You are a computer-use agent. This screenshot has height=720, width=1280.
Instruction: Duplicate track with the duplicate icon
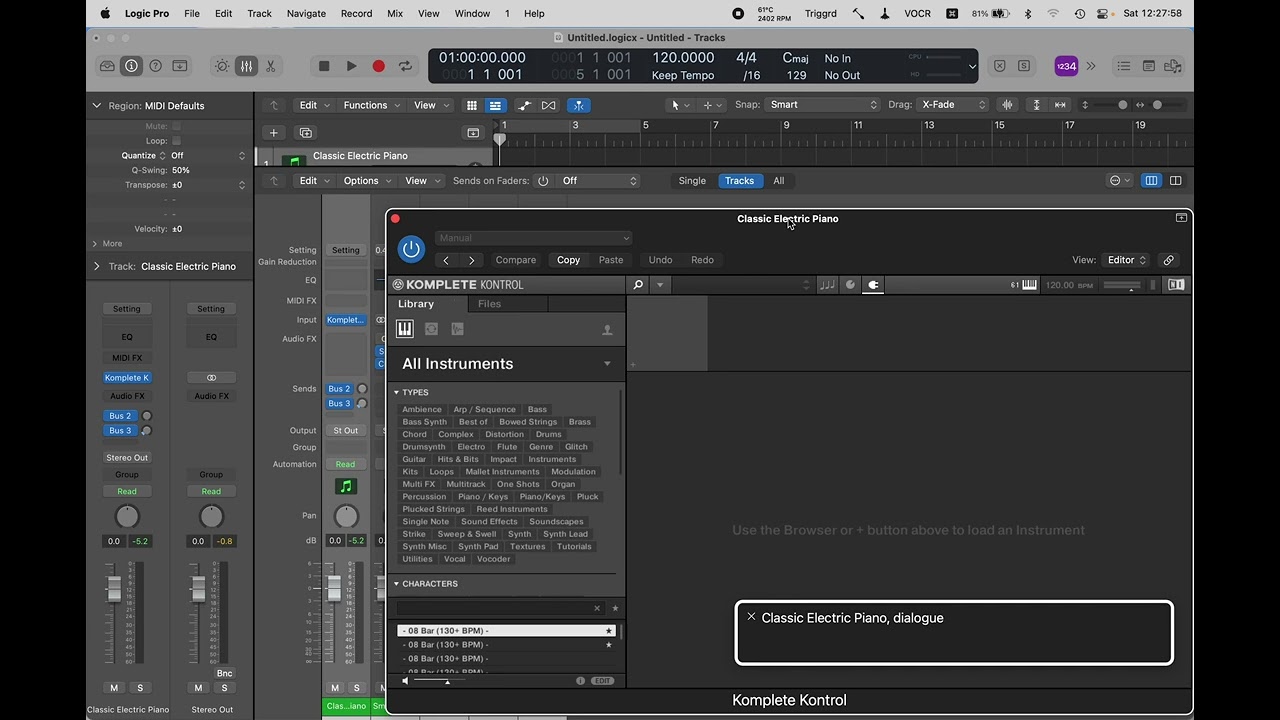coord(306,133)
